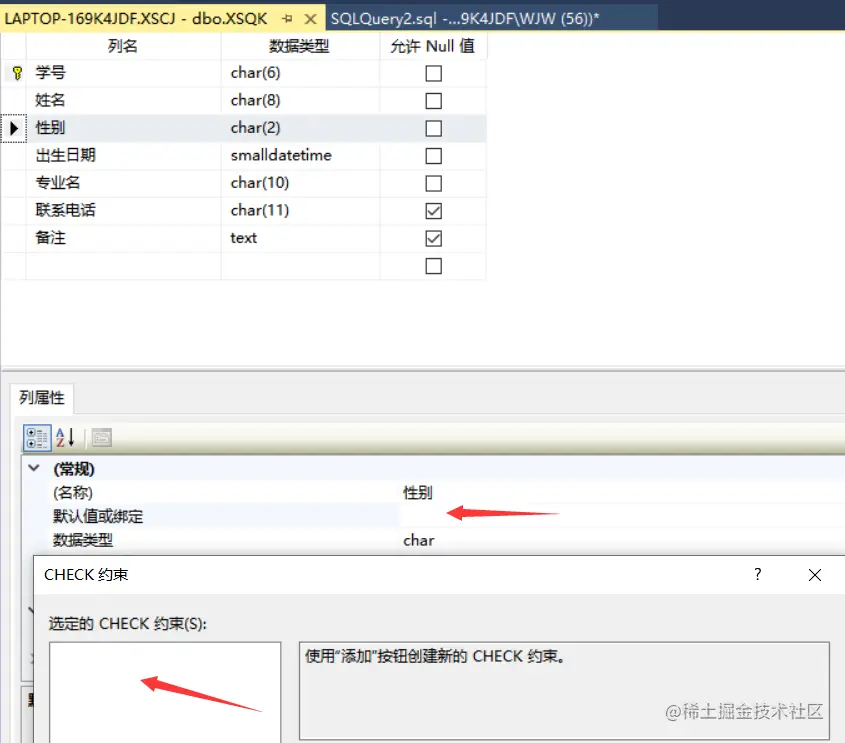845x743 pixels.
Task: Click the 默认值或绑定 property value field
Action: pos(622,516)
